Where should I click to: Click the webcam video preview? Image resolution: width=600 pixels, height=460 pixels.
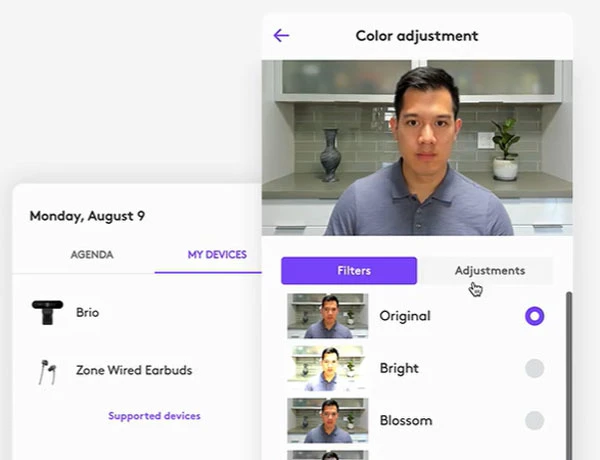click(x=417, y=147)
